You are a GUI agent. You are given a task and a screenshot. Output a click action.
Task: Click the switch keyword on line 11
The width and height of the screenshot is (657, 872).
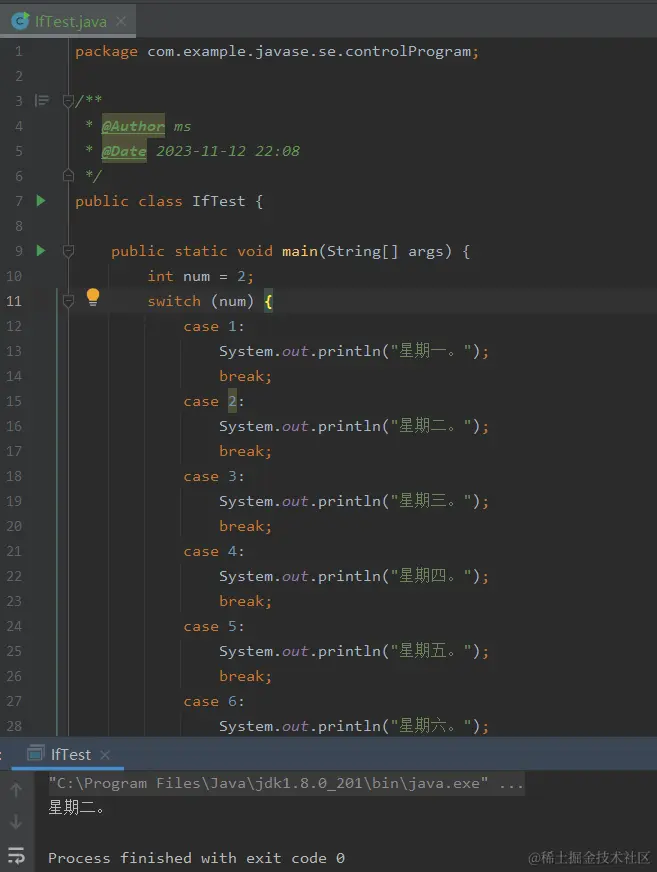click(174, 301)
